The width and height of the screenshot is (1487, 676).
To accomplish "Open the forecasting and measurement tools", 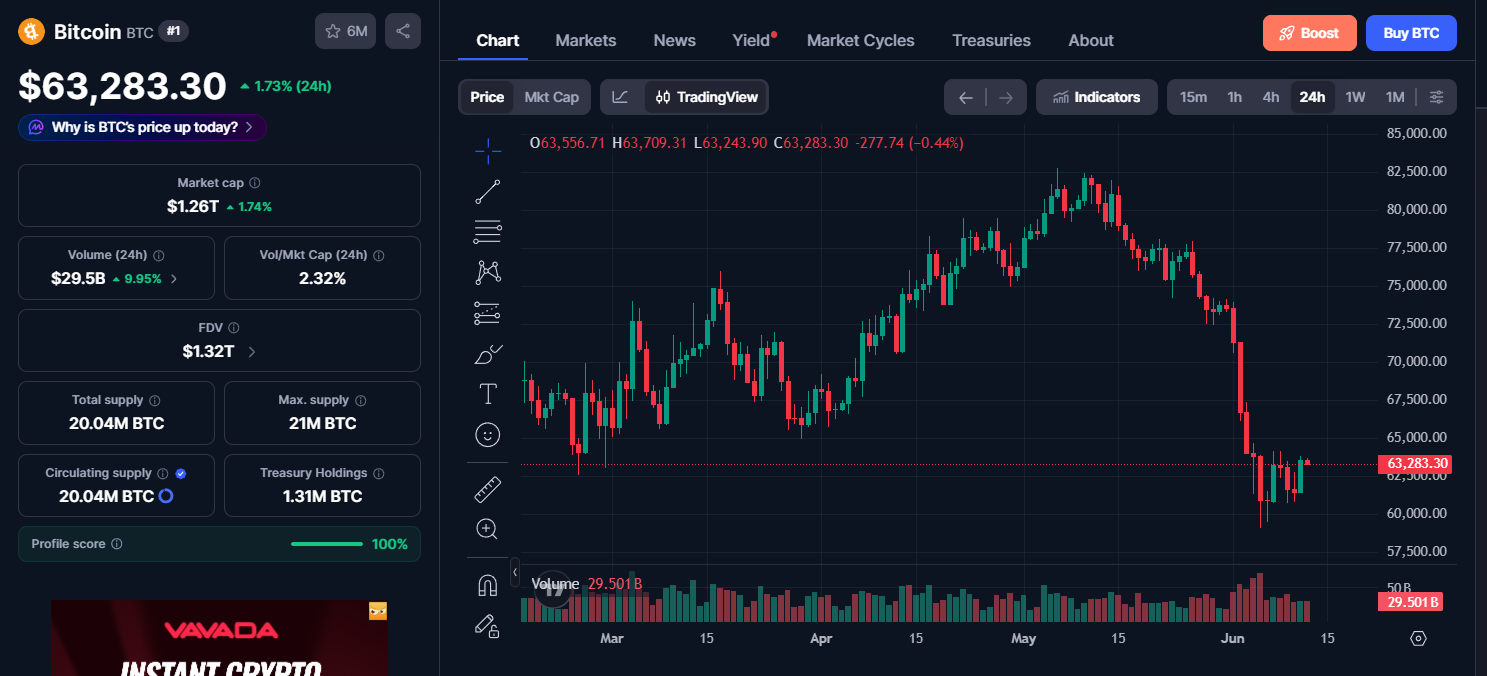I will pyautogui.click(x=488, y=313).
